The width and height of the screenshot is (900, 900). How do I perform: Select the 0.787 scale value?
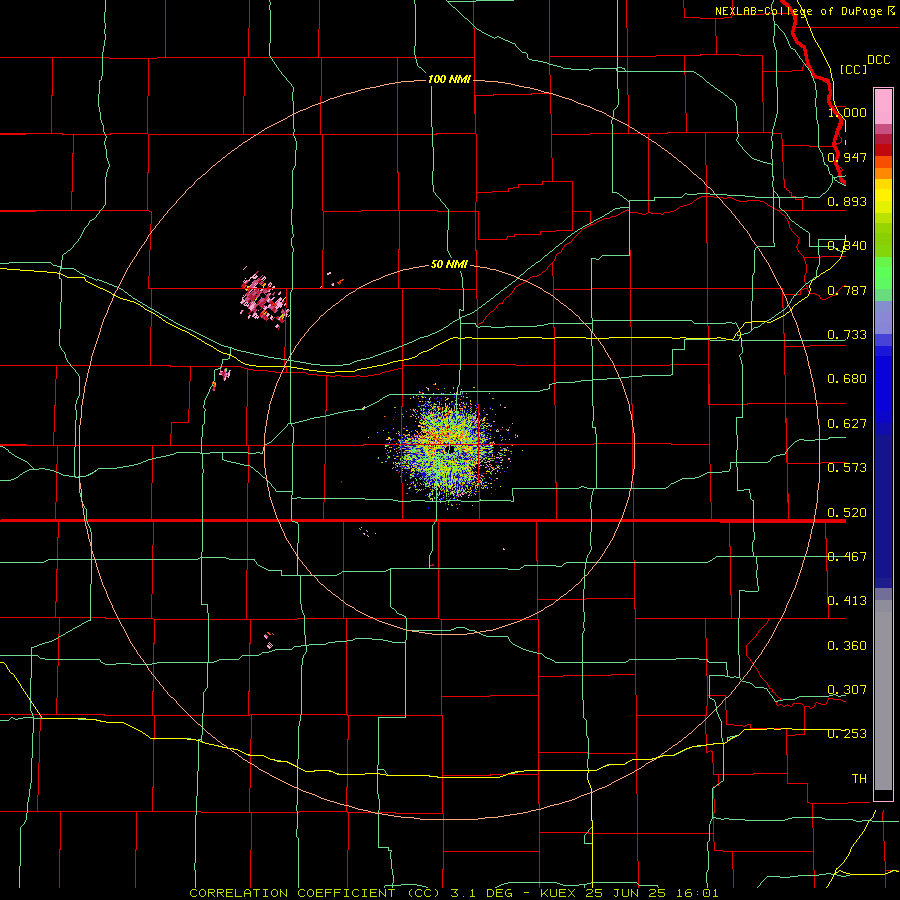[x=847, y=290]
